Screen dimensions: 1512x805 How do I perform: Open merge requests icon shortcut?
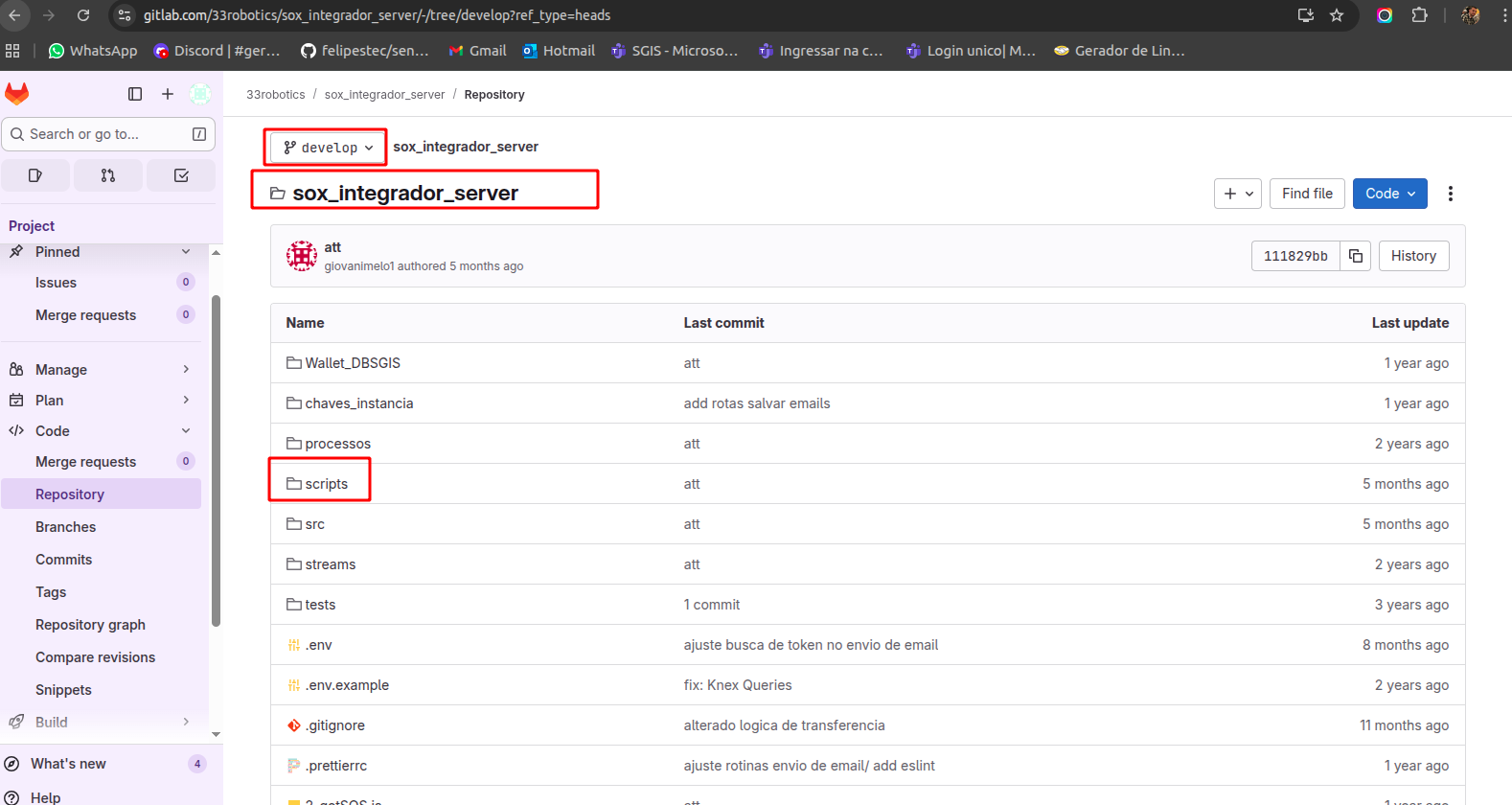pyautogui.click(x=108, y=175)
